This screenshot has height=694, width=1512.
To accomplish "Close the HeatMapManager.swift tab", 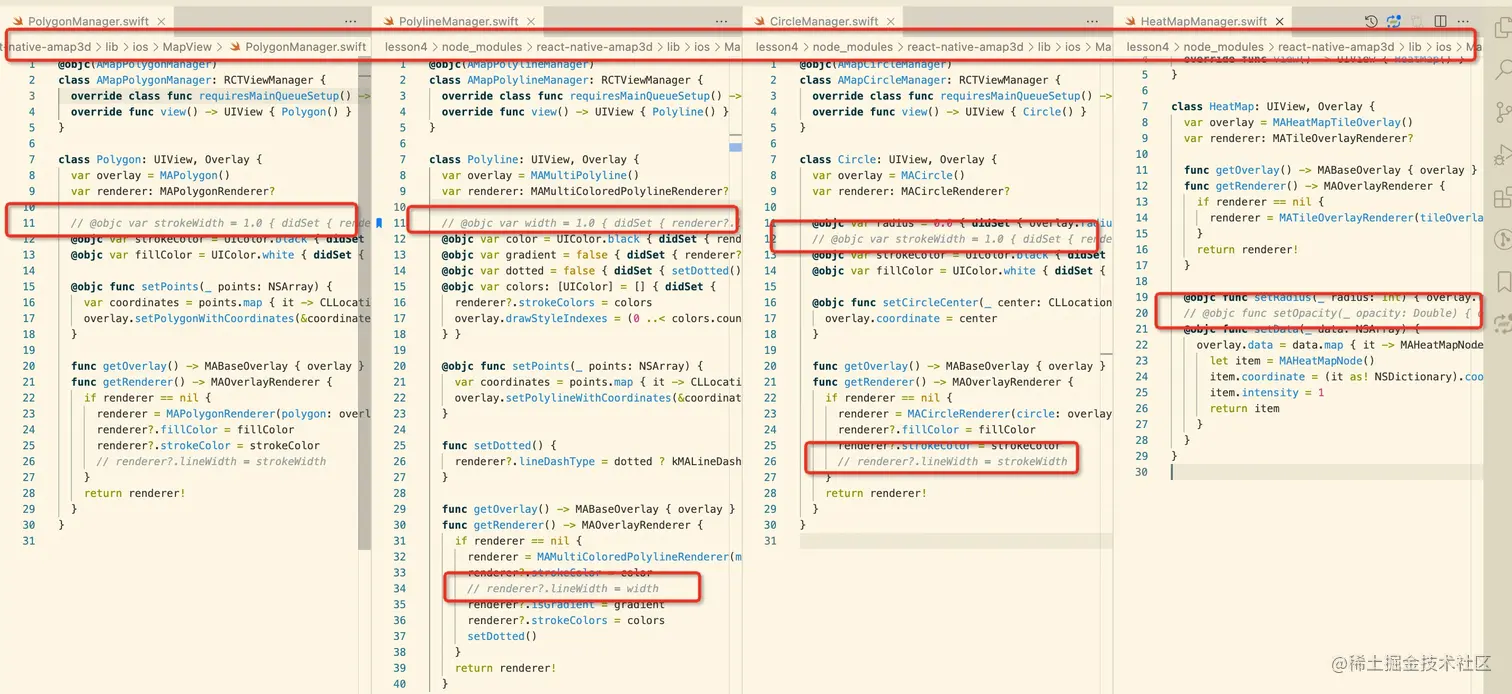I will (x=1279, y=21).
